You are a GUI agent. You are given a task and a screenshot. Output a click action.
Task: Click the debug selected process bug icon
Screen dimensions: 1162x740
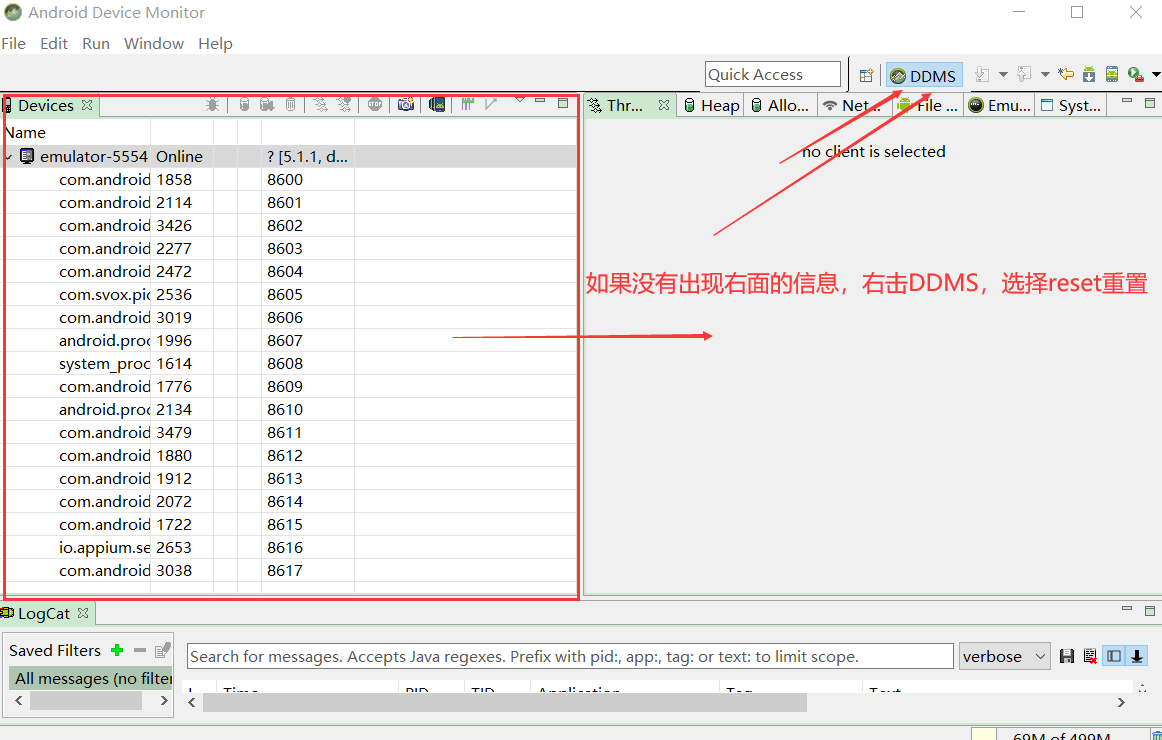(x=212, y=104)
